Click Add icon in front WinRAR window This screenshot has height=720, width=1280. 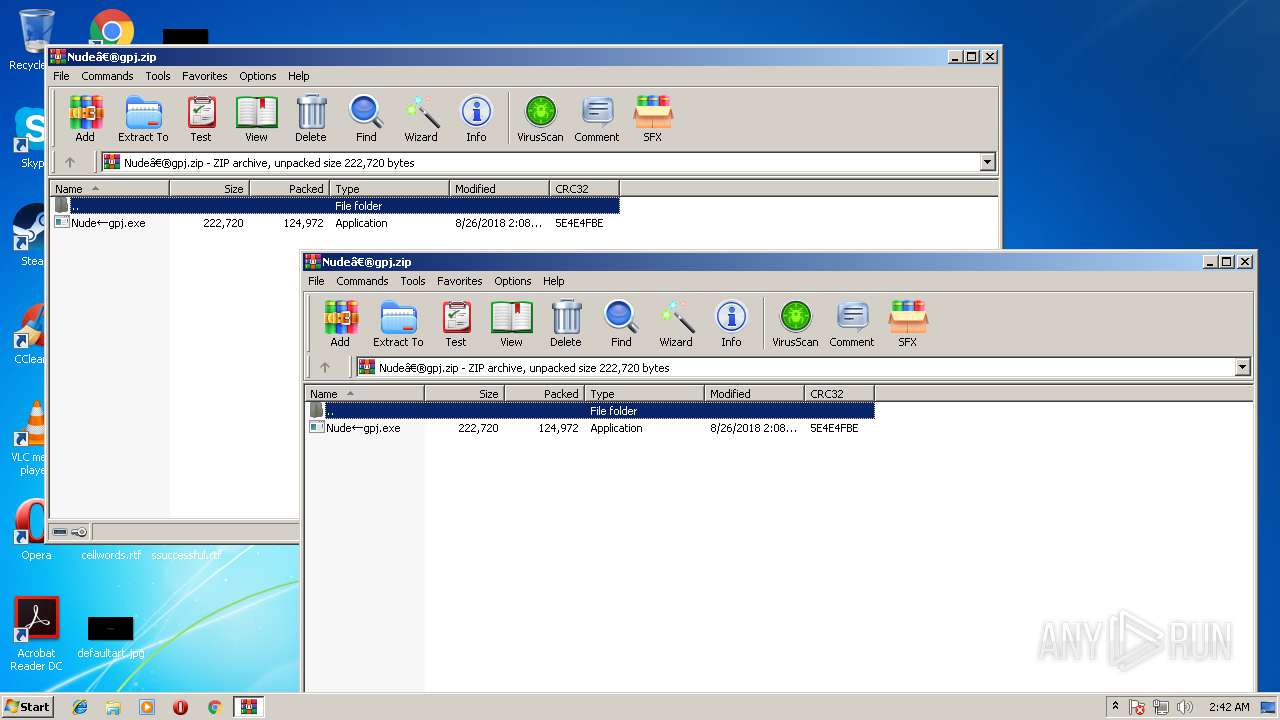pos(340,323)
